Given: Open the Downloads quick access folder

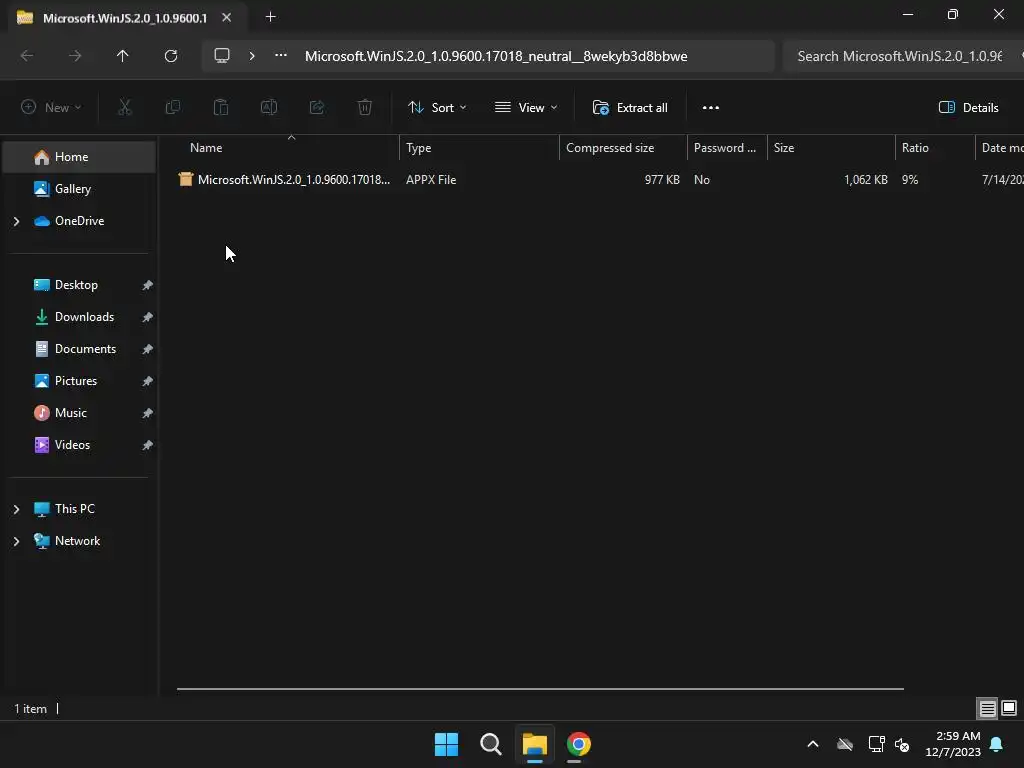Looking at the screenshot, I should [x=84, y=317].
